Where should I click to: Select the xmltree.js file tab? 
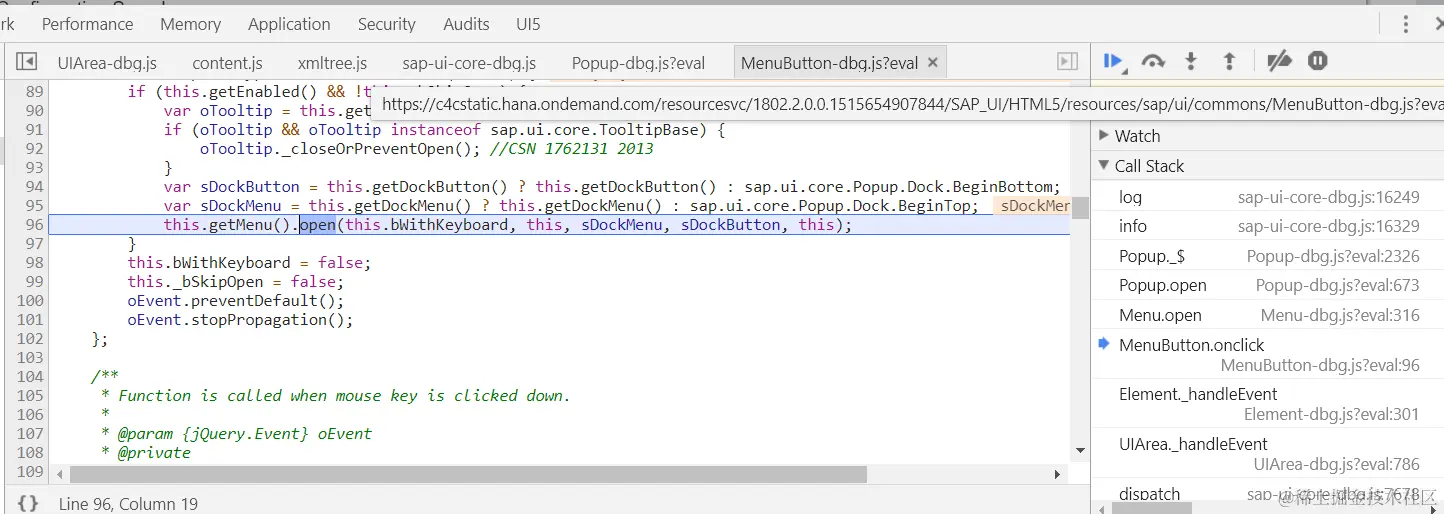(x=332, y=63)
